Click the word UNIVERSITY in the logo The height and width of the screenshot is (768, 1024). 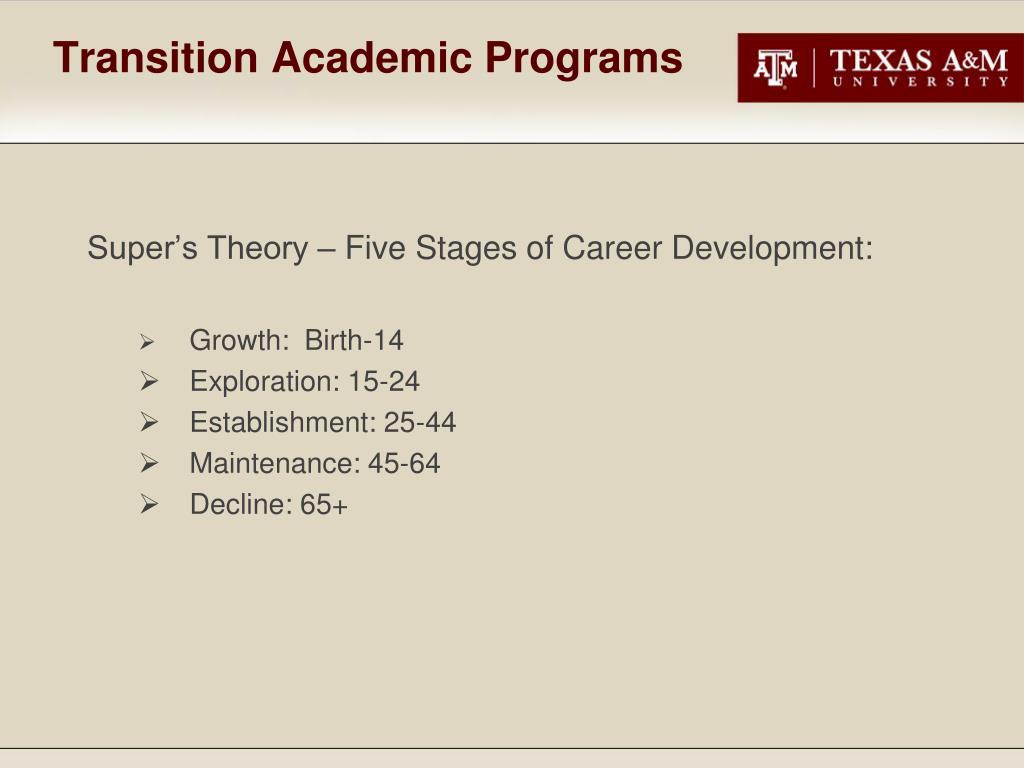(x=920, y=82)
